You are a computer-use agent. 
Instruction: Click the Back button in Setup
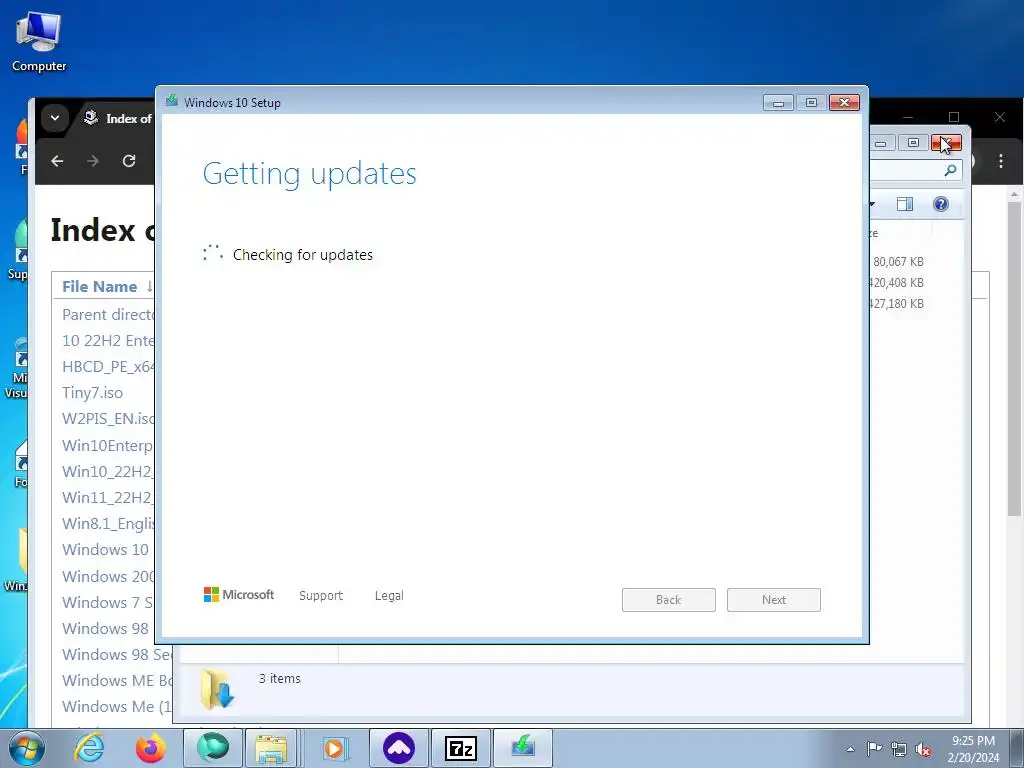(669, 600)
